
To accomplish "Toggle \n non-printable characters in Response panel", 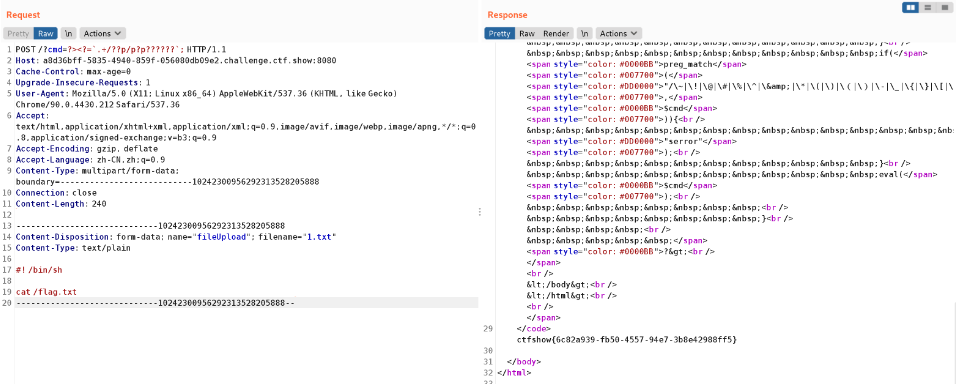I will tap(585, 34).
